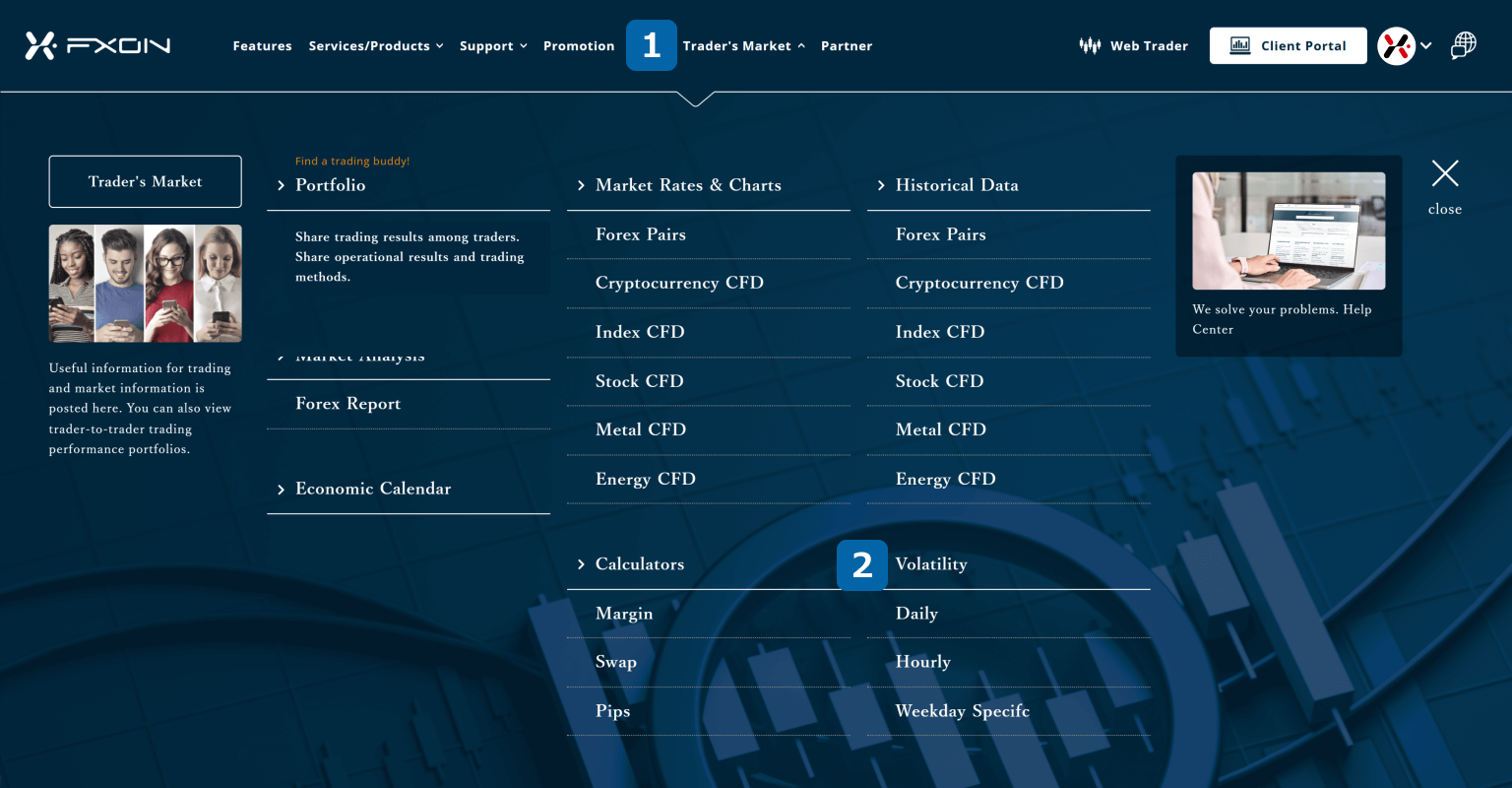This screenshot has width=1512, height=788.
Task: Click the traders photo thumbnail
Action: (145, 284)
